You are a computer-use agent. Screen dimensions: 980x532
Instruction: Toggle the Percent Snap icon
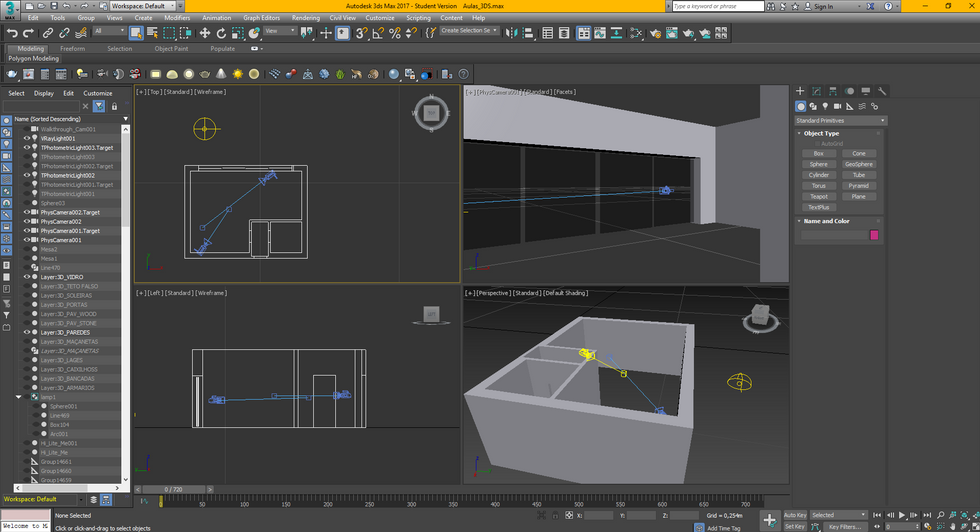coord(394,33)
